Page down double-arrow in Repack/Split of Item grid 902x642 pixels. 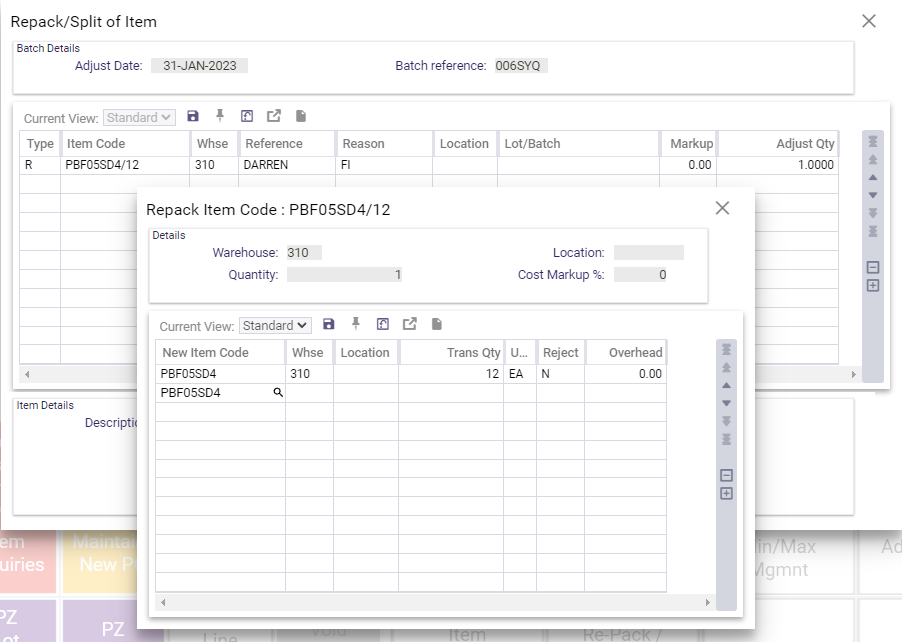[x=873, y=213]
